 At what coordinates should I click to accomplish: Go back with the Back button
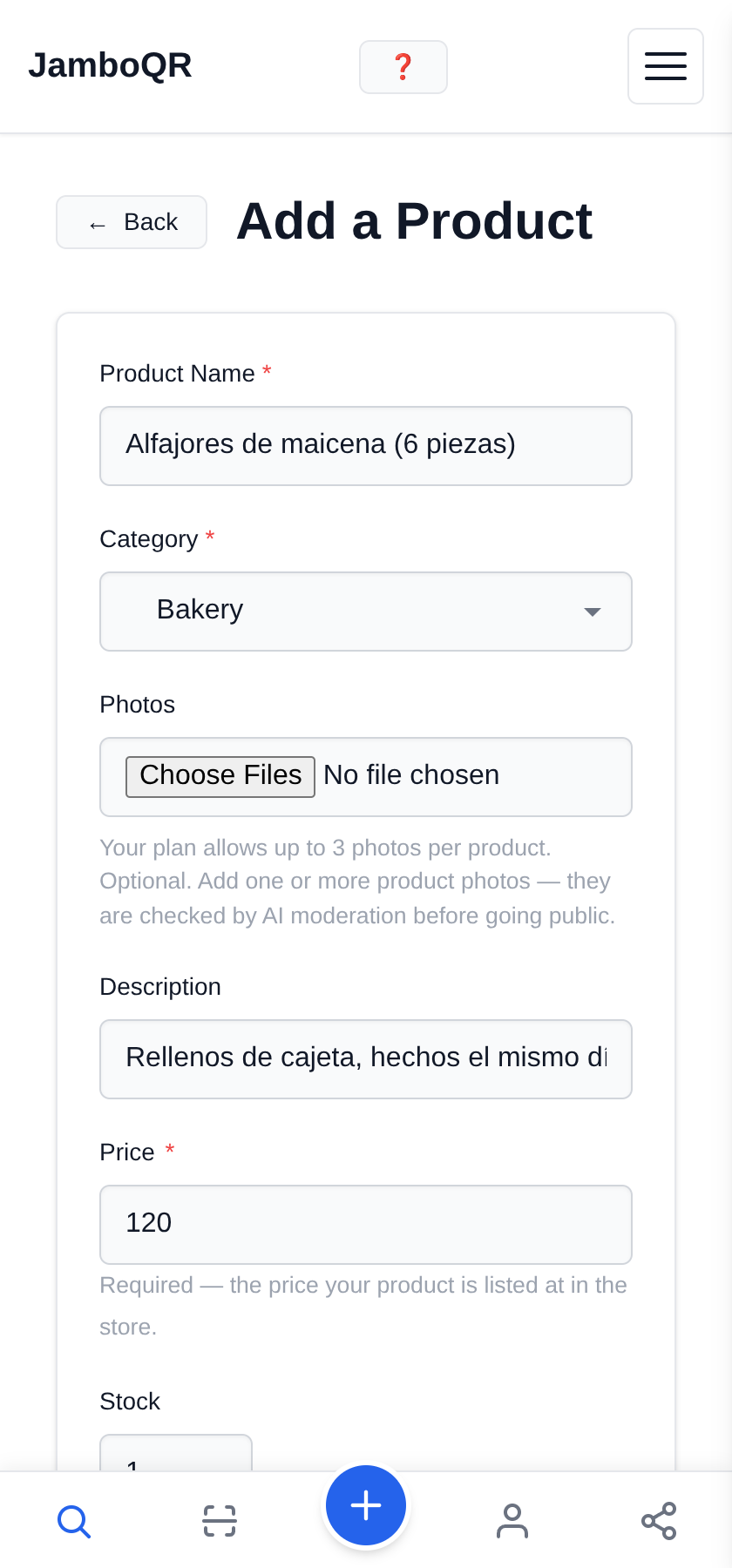[x=132, y=222]
